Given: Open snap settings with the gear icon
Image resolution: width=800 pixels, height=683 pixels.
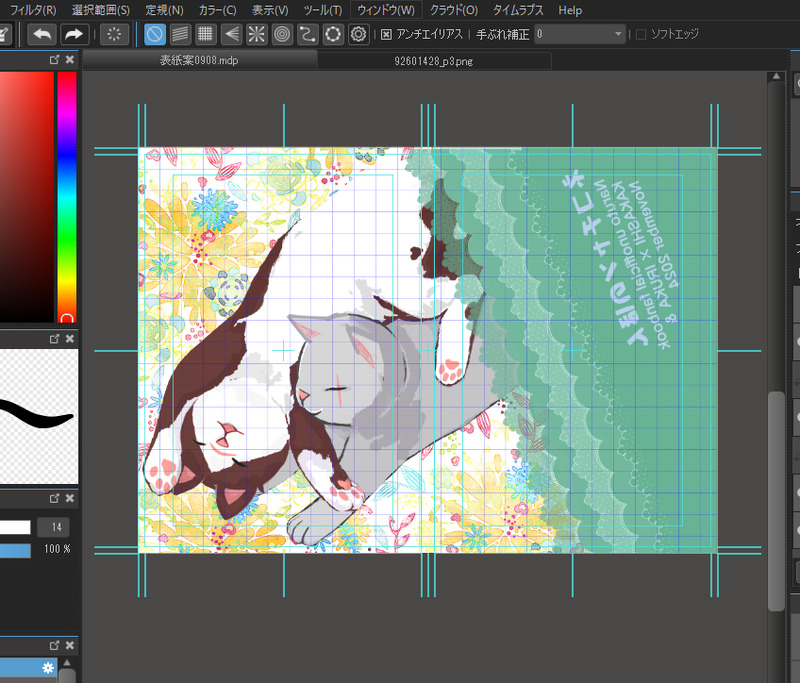Looking at the screenshot, I should tap(359, 35).
